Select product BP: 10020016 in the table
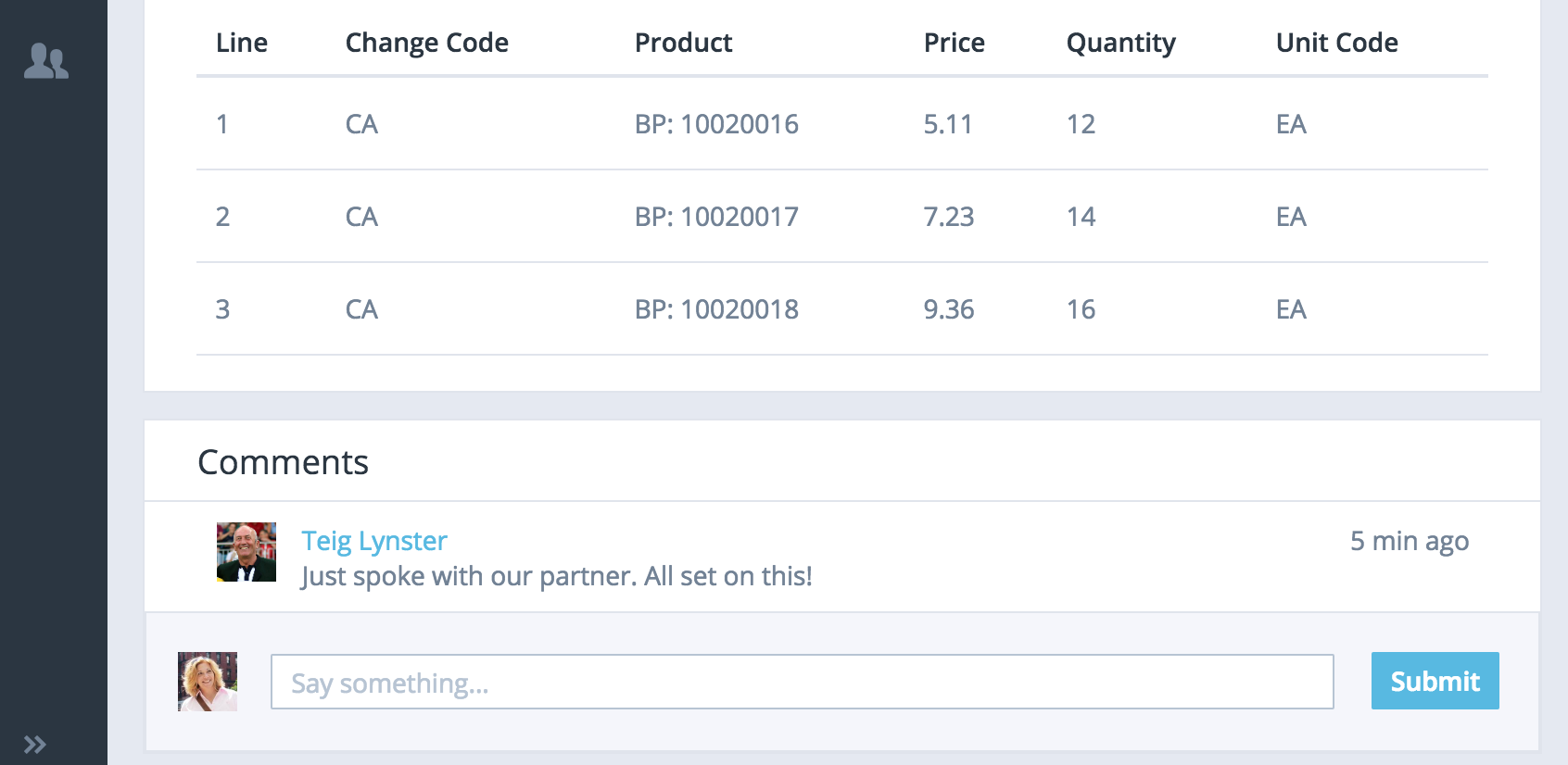 716,123
